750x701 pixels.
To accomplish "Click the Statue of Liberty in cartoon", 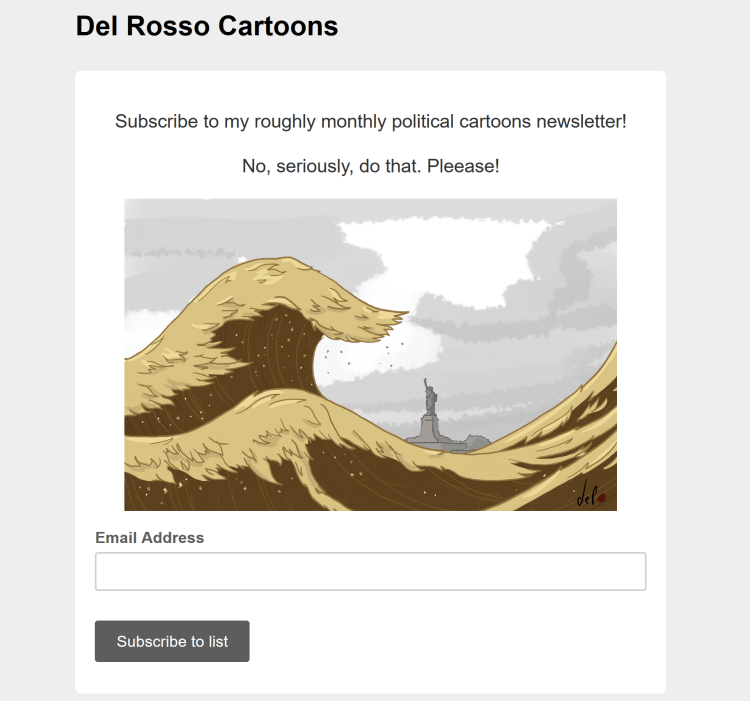I will point(431,396).
